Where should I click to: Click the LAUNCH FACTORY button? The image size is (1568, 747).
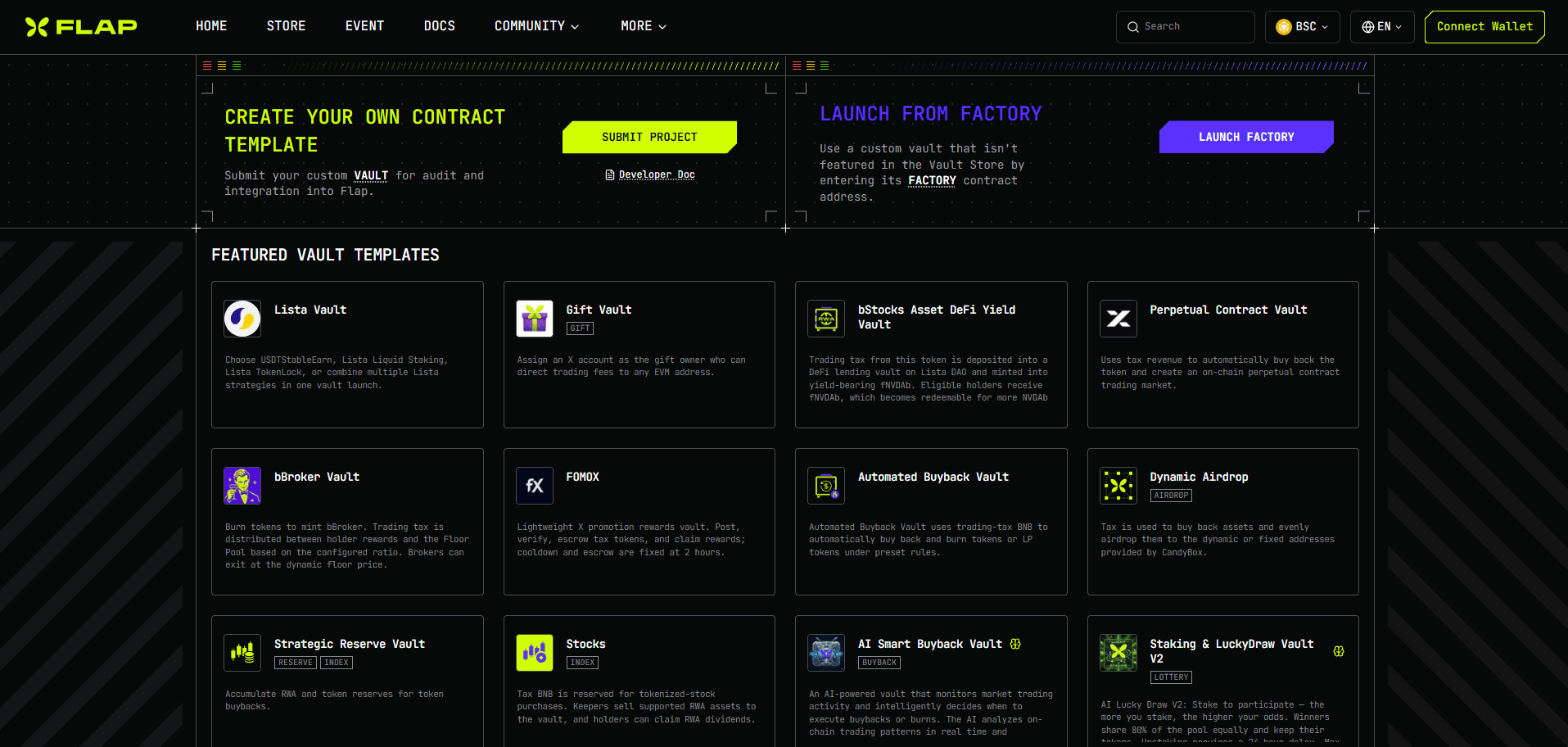point(1246,137)
